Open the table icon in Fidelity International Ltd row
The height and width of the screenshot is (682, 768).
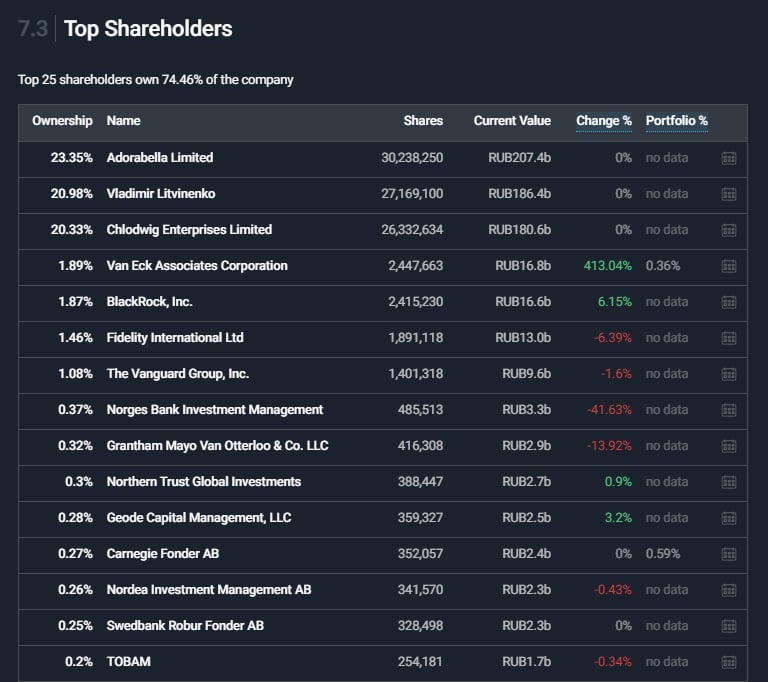click(x=729, y=338)
